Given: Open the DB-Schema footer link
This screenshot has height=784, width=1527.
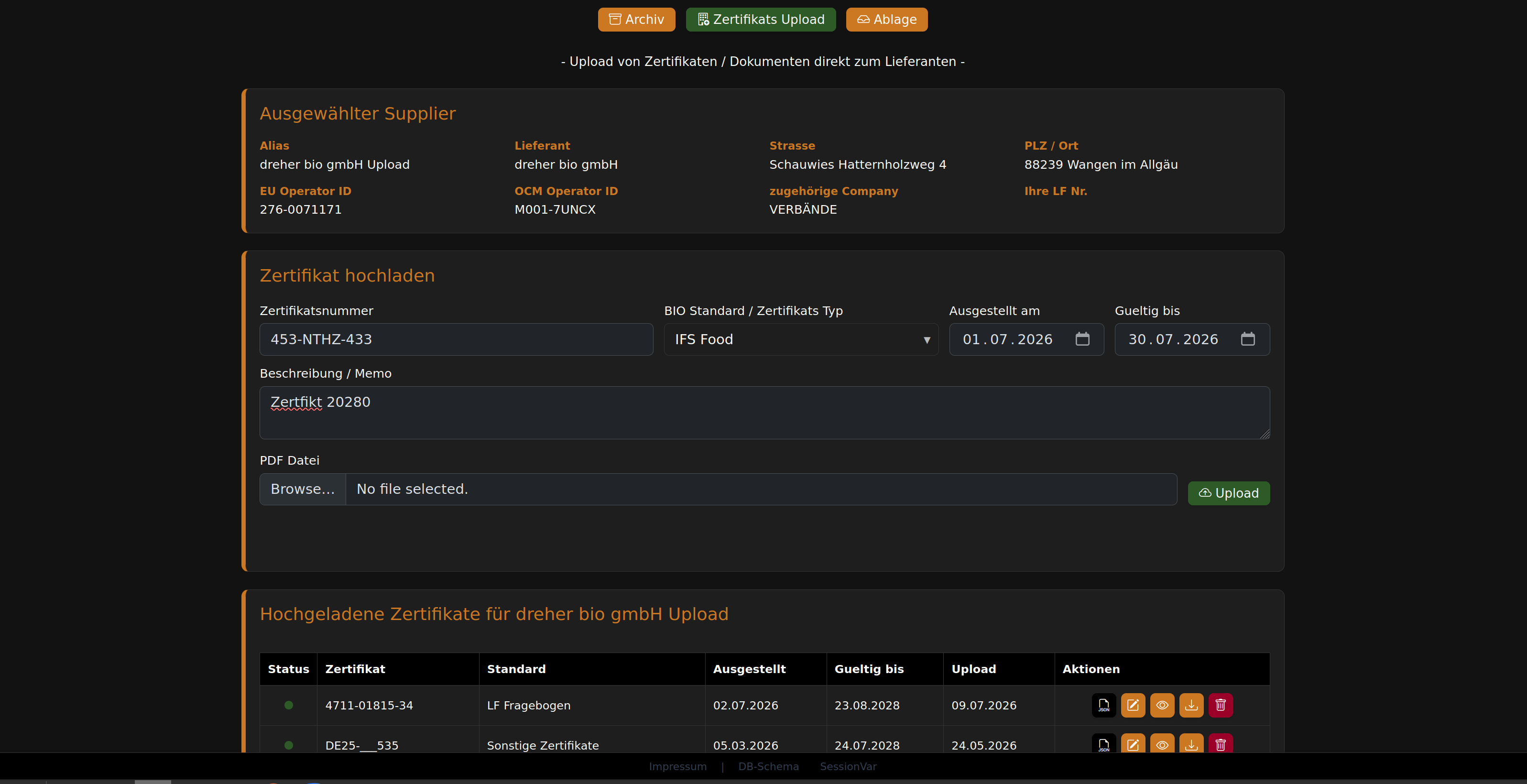Looking at the screenshot, I should pyautogui.click(x=768, y=766).
